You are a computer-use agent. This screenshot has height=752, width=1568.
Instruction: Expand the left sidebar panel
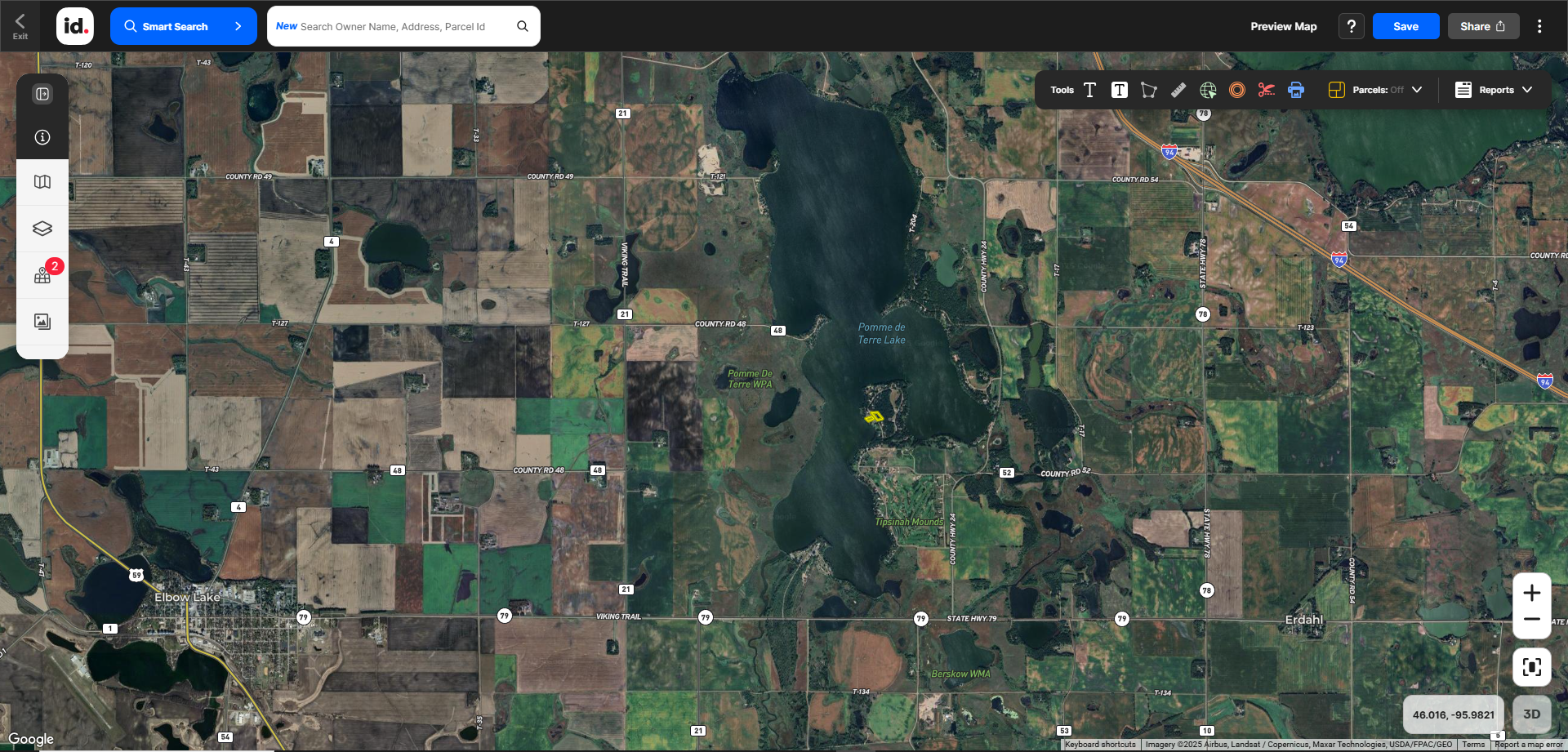coord(42,94)
